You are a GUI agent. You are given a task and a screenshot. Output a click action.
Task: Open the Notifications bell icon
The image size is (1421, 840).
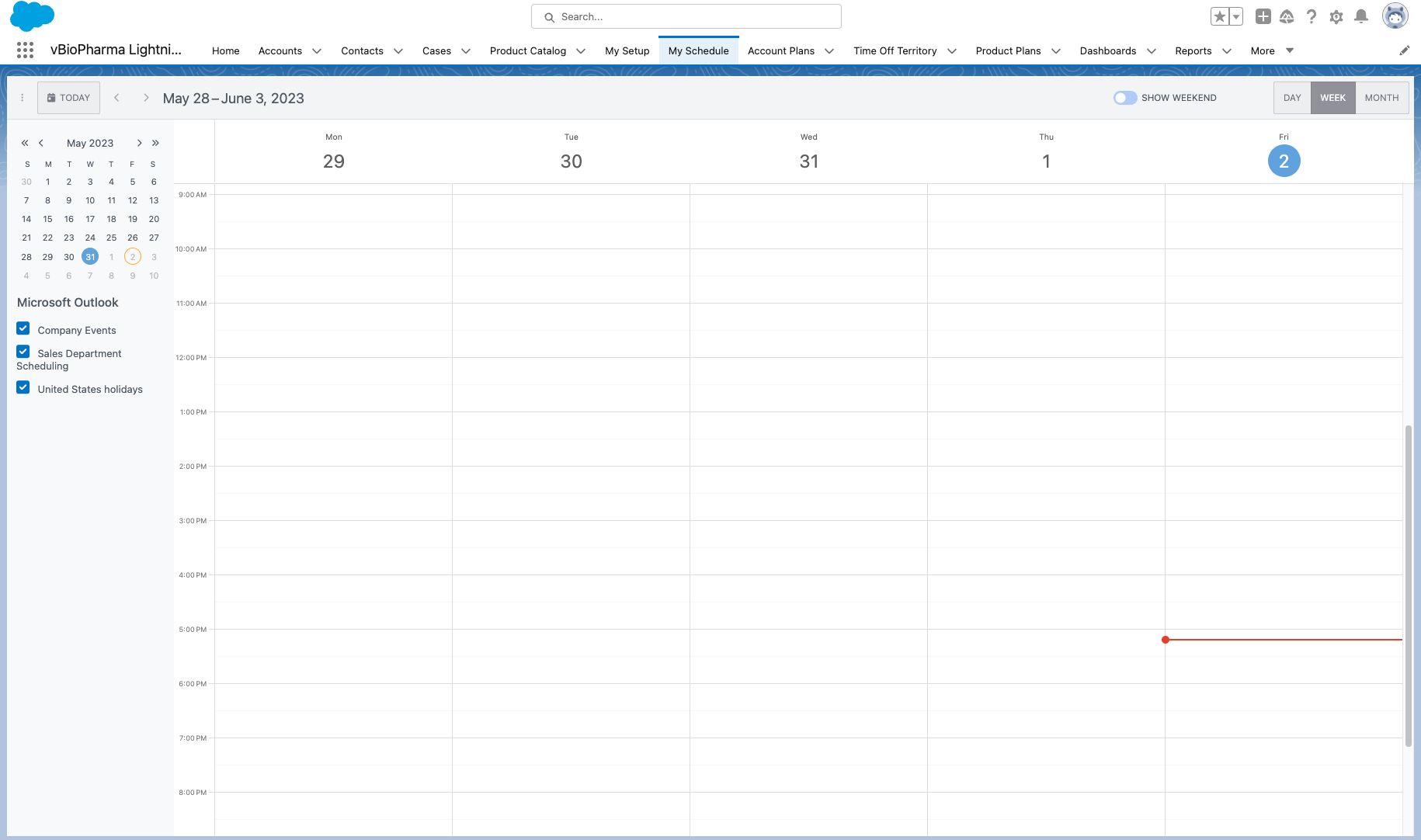click(x=1361, y=16)
